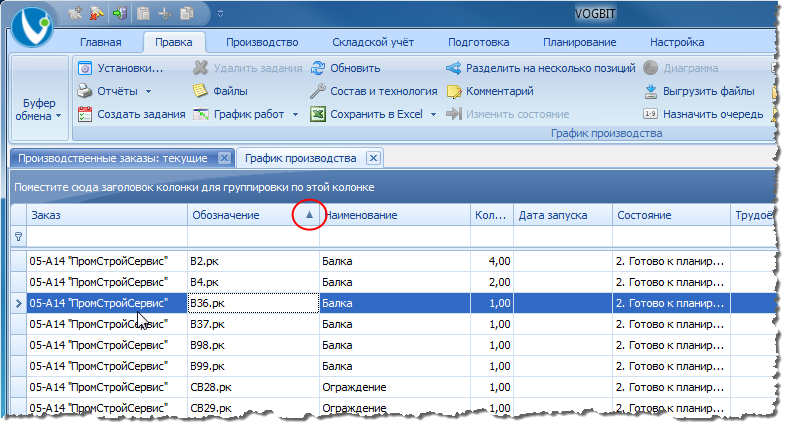The height and width of the screenshot is (426, 787).
Task: Click the Сохранить в Excel icon
Action: 318,114
